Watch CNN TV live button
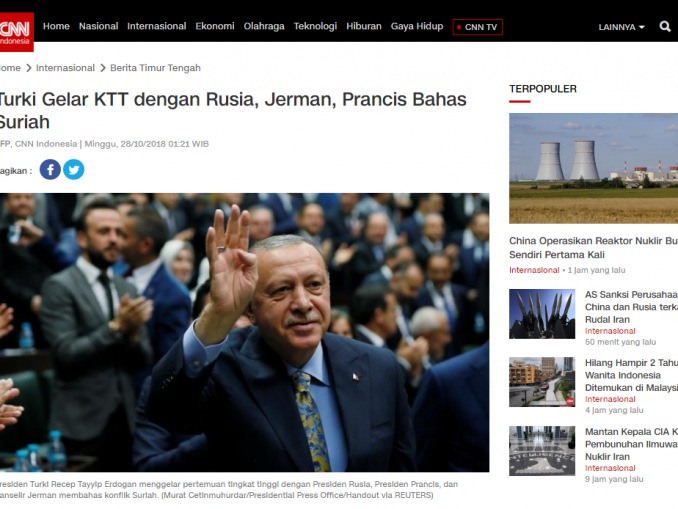This screenshot has width=678, height=509. point(477,27)
